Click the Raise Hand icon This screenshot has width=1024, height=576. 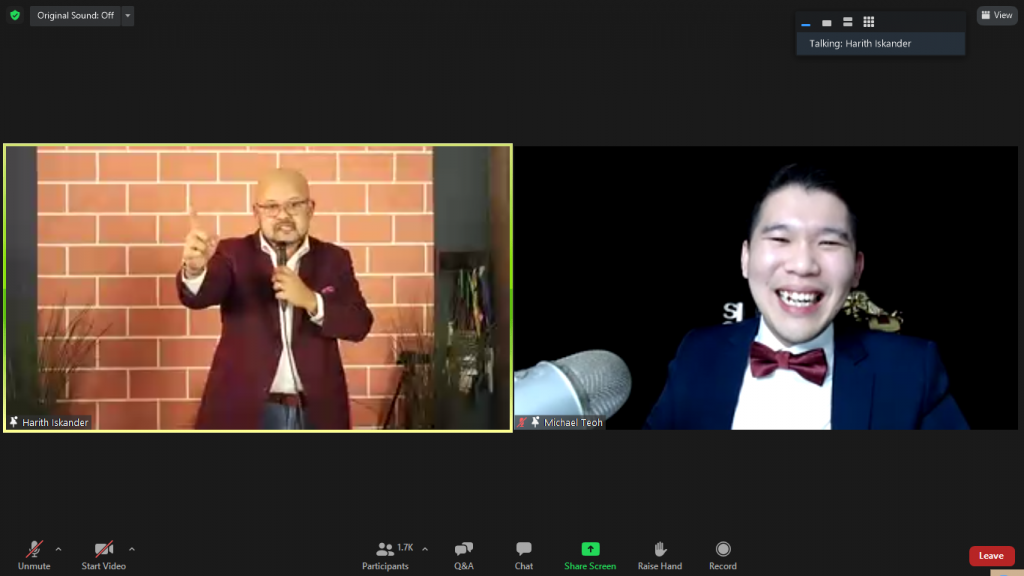(x=659, y=555)
